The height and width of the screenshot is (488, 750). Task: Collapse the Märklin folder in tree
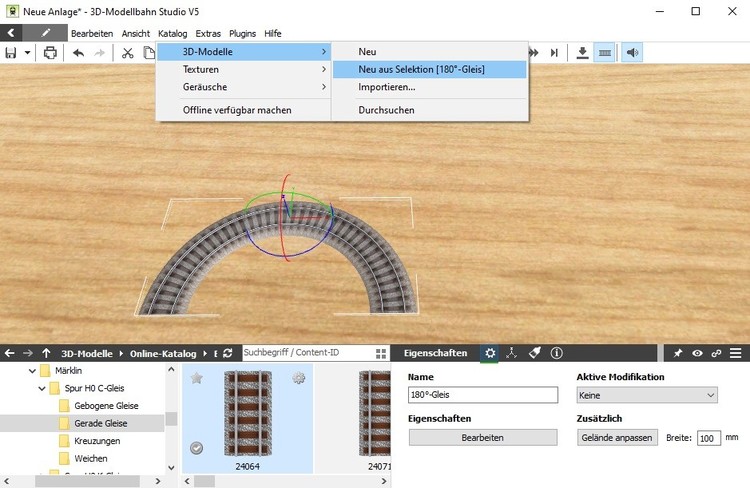(29, 371)
